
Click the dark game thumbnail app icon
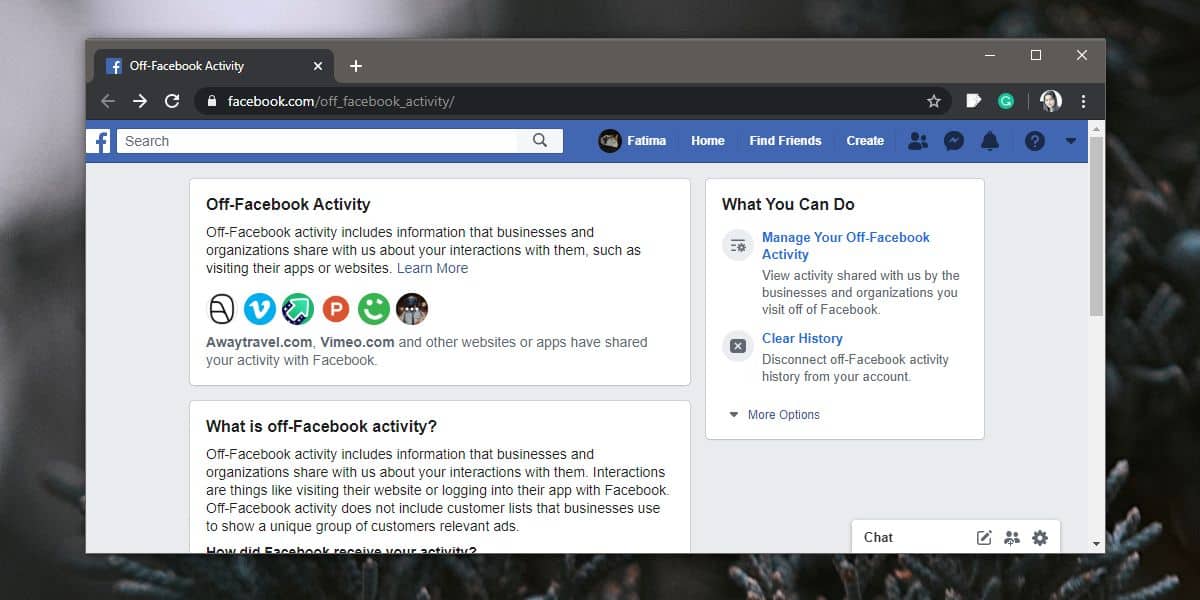point(412,309)
